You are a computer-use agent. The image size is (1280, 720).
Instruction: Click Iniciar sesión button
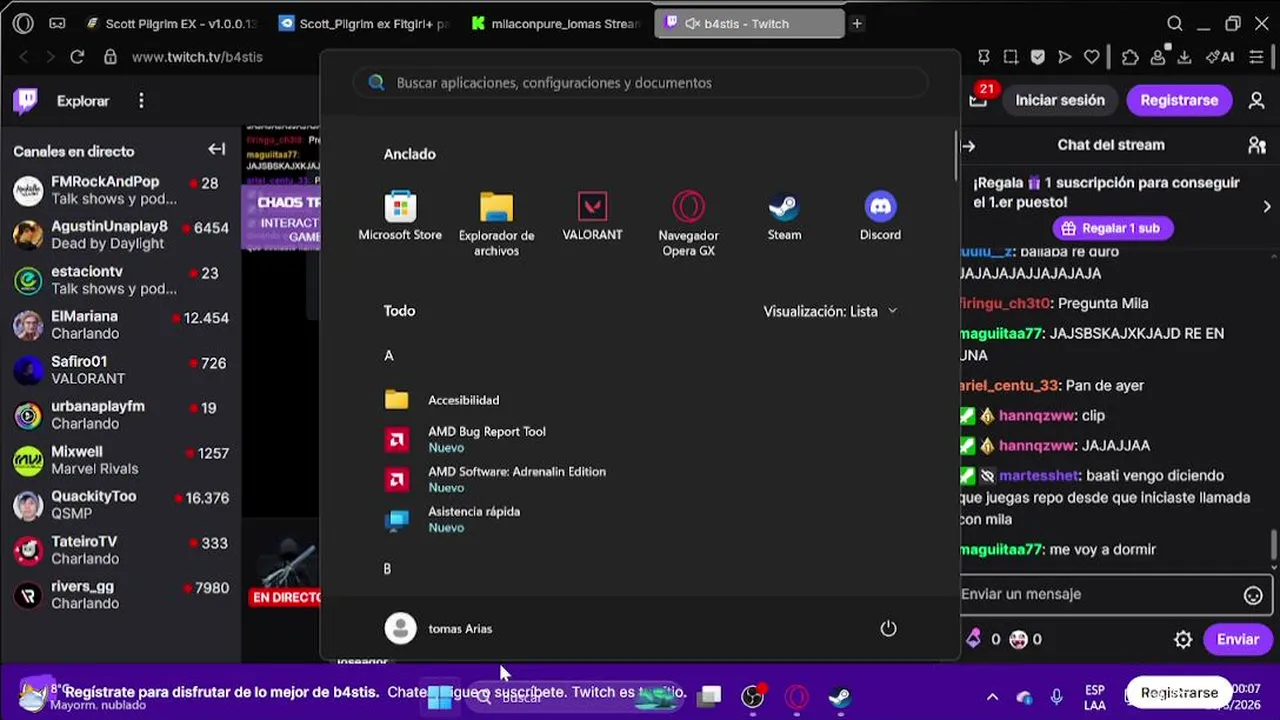click(1060, 100)
